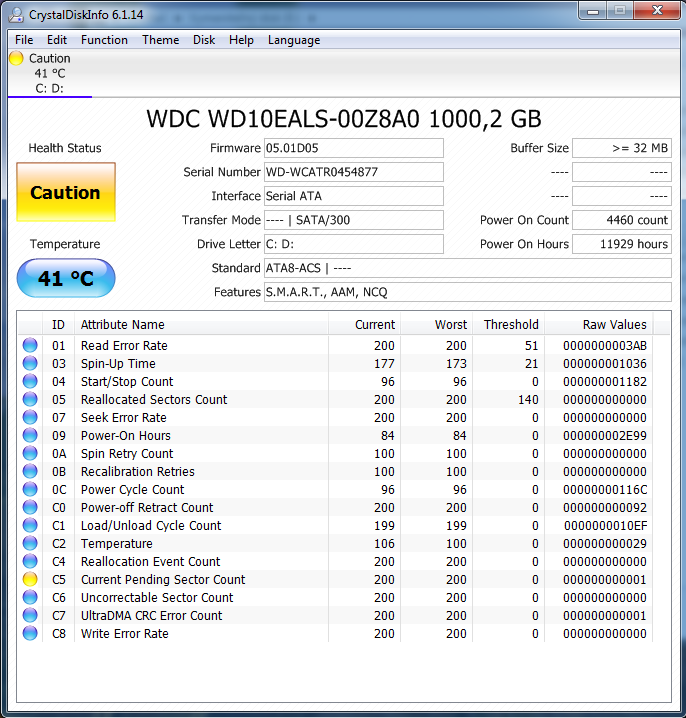Open the Language menu

tap(294, 40)
